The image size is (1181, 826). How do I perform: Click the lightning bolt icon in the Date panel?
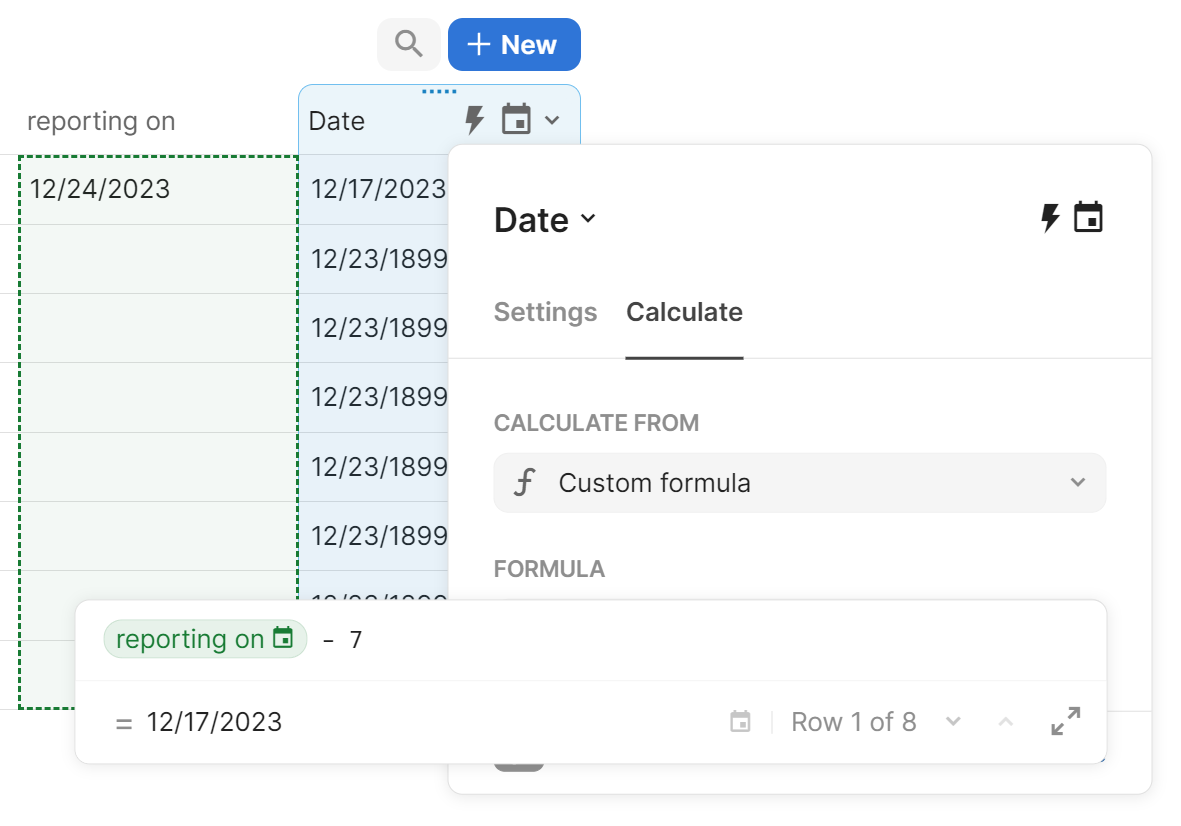pyautogui.click(x=1050, y=218)
